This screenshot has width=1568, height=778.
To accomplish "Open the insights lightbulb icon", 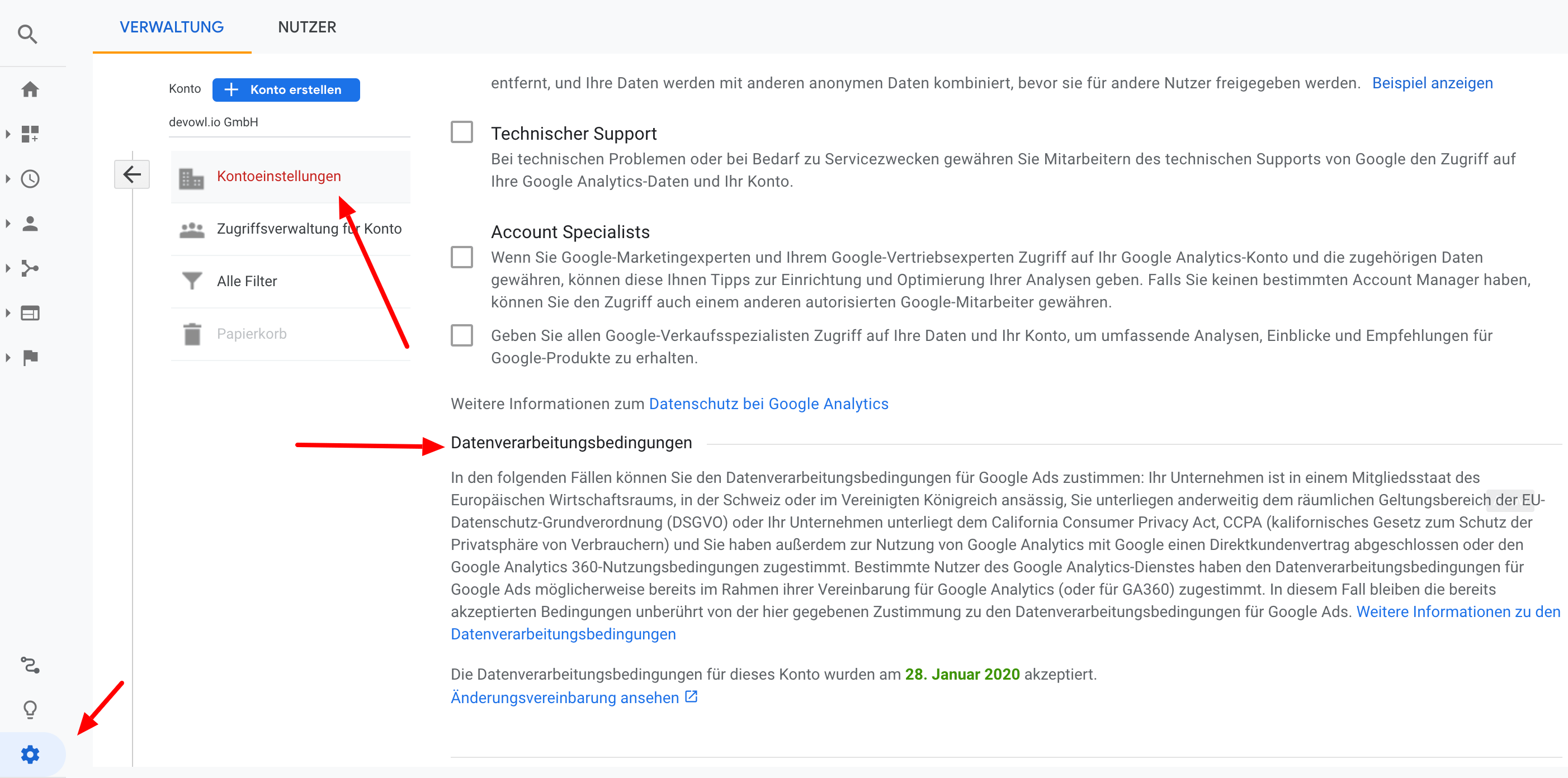I will click(x=29, y=709).
